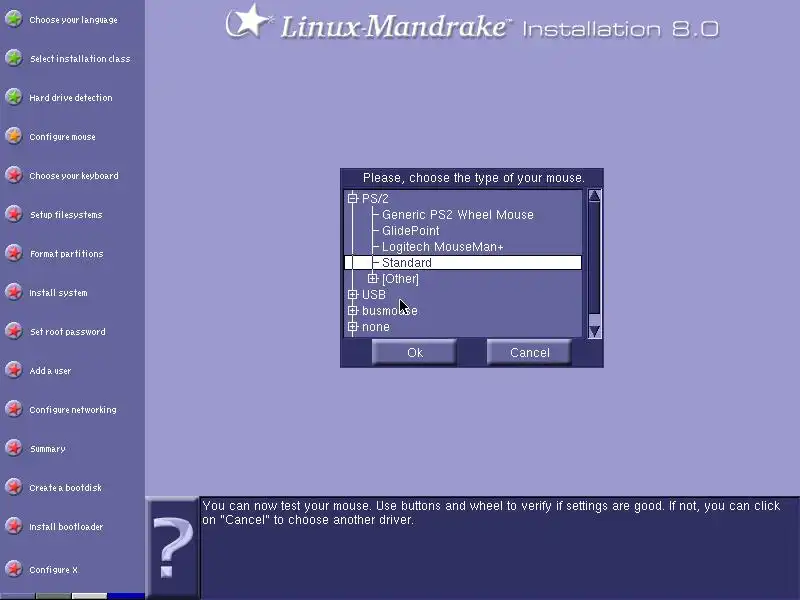Image resolution: width=800 pixels, height=600 pixels.
Task: Click the red star beside Configure networking
Action: coord(14,409)
